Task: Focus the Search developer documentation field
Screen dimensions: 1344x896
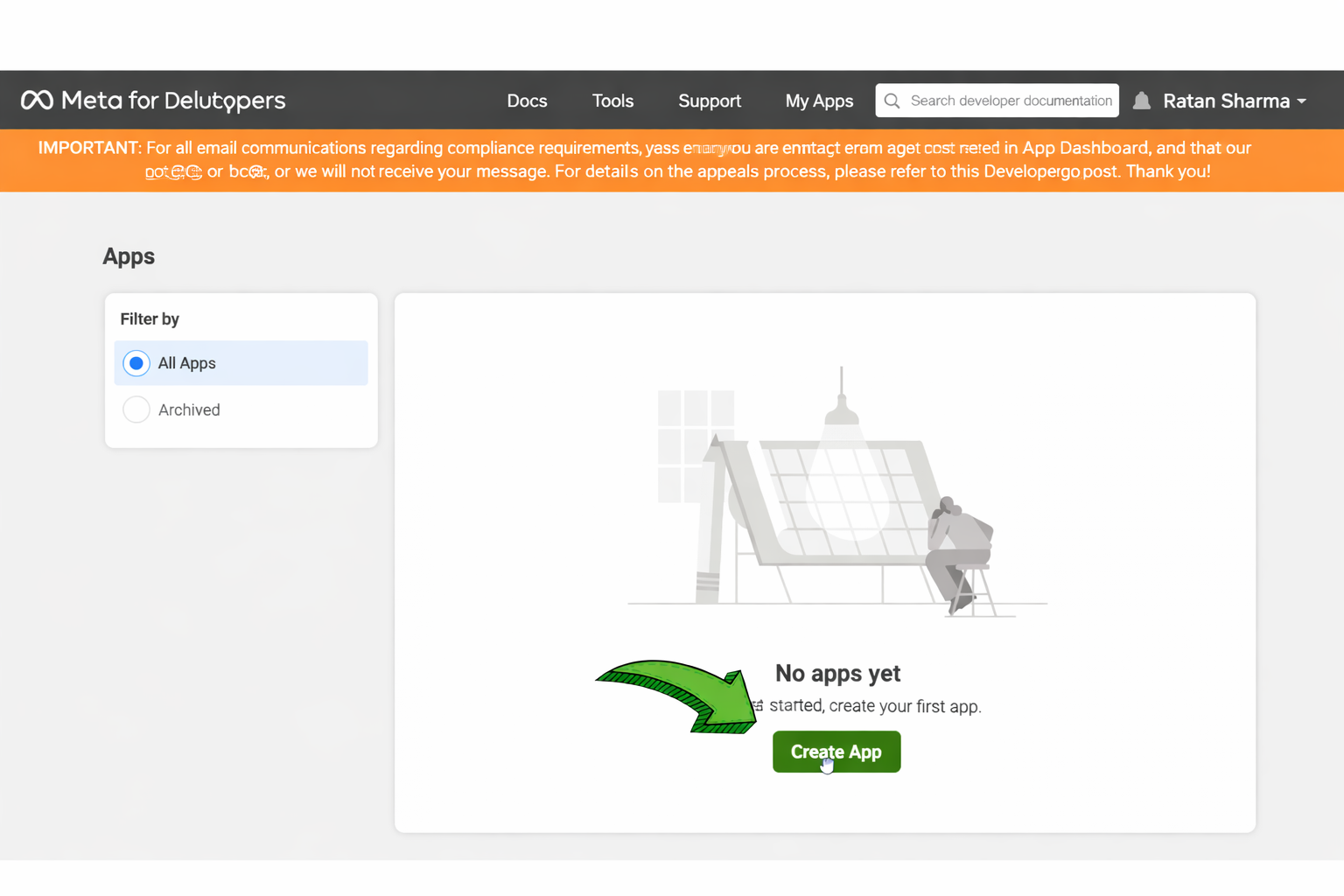Action: 997,101
